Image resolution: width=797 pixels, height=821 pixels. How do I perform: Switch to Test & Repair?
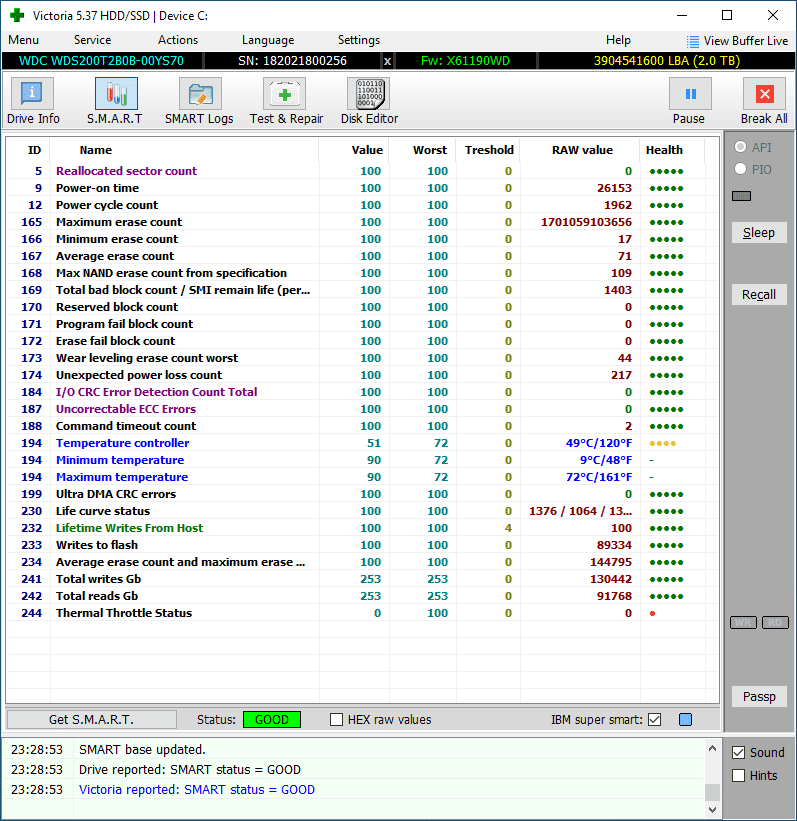pyautogui.click(x=286, y=101)
